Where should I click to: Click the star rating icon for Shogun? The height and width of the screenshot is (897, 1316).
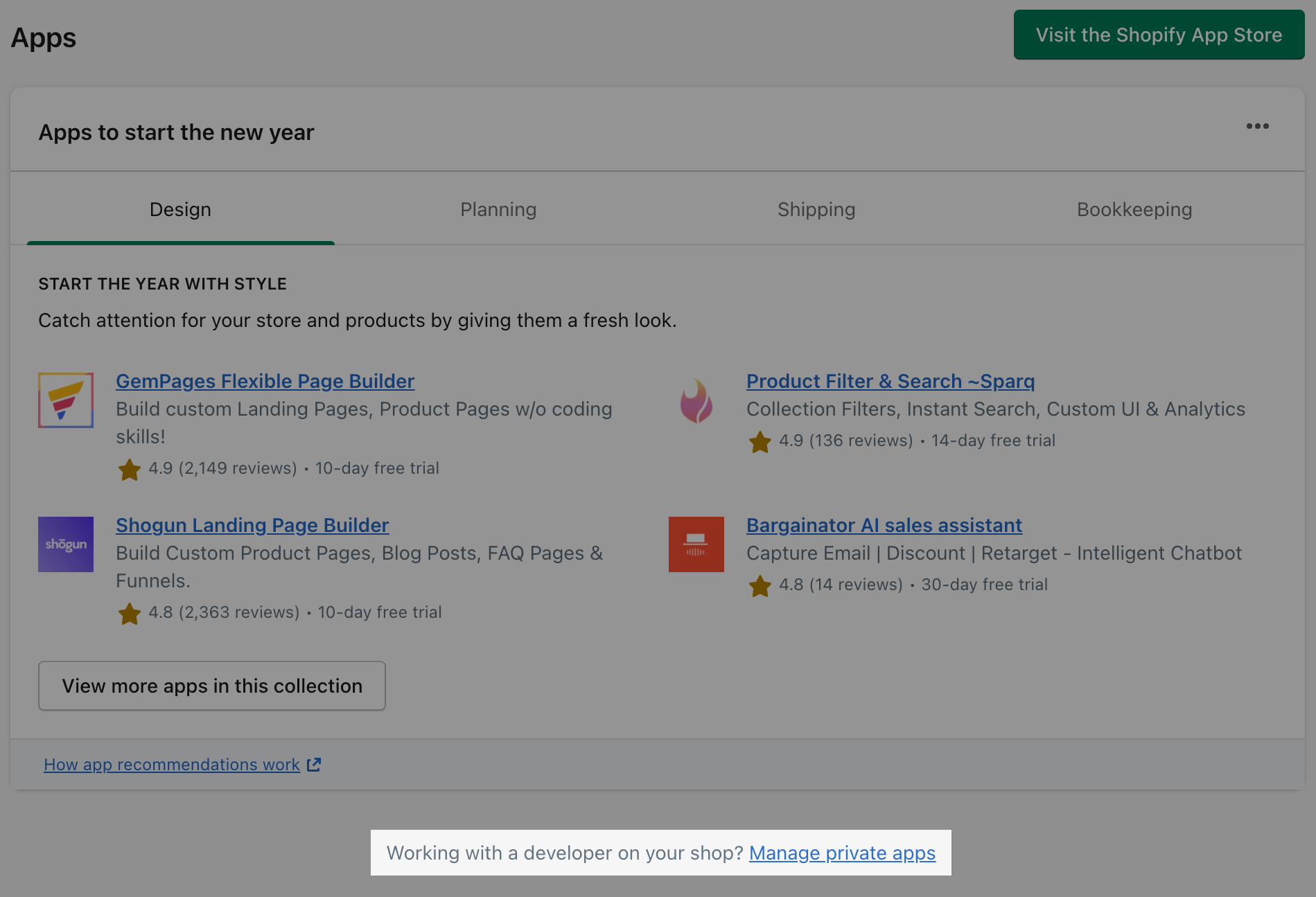tap(130, 614)
